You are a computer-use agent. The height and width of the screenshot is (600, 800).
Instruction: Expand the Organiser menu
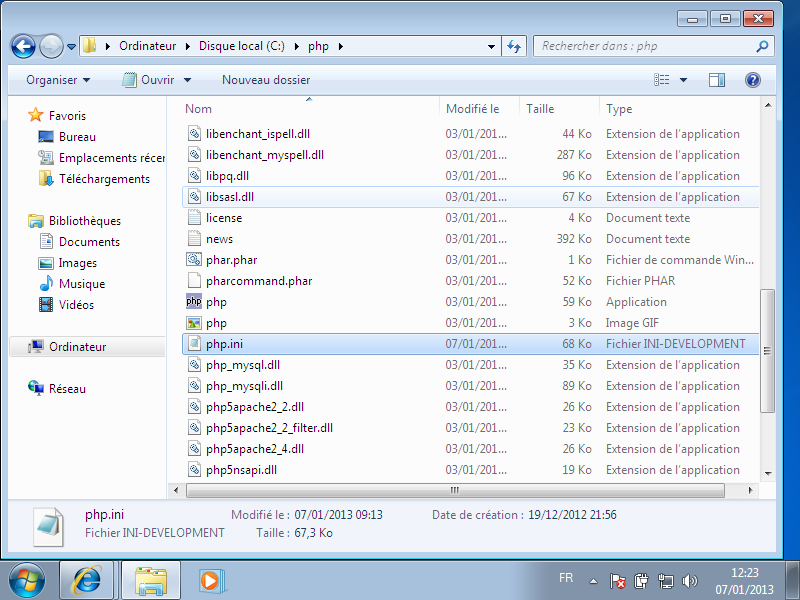[x=58, y=80]
